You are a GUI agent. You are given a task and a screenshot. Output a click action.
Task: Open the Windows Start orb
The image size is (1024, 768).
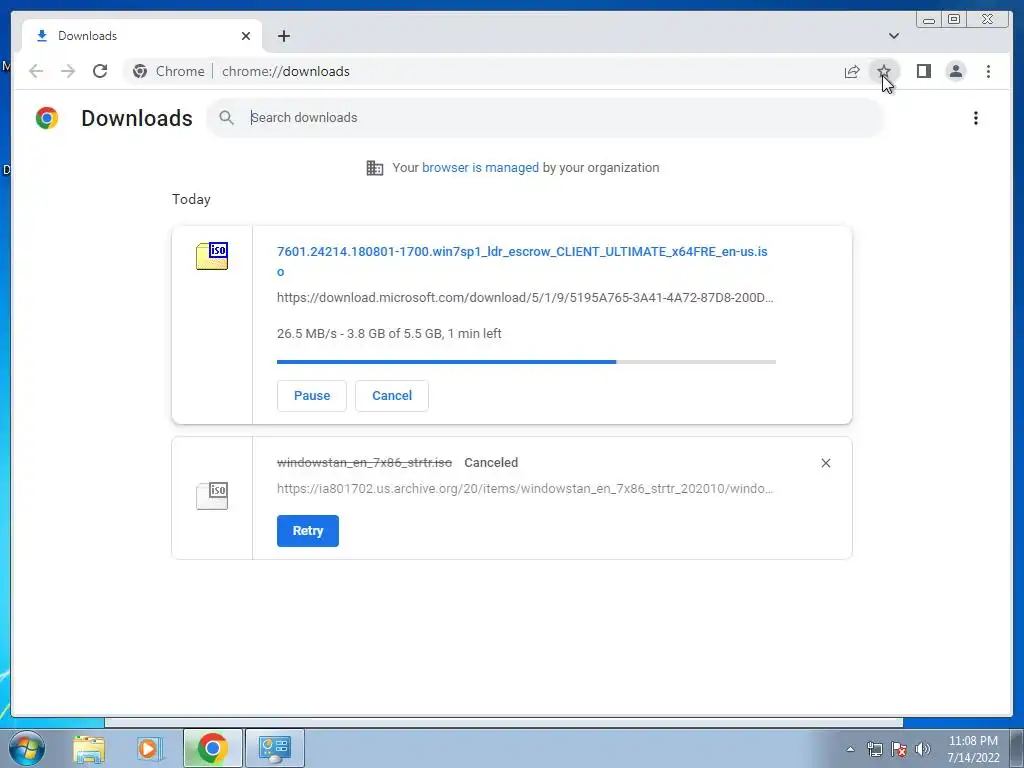pos(26,748)
